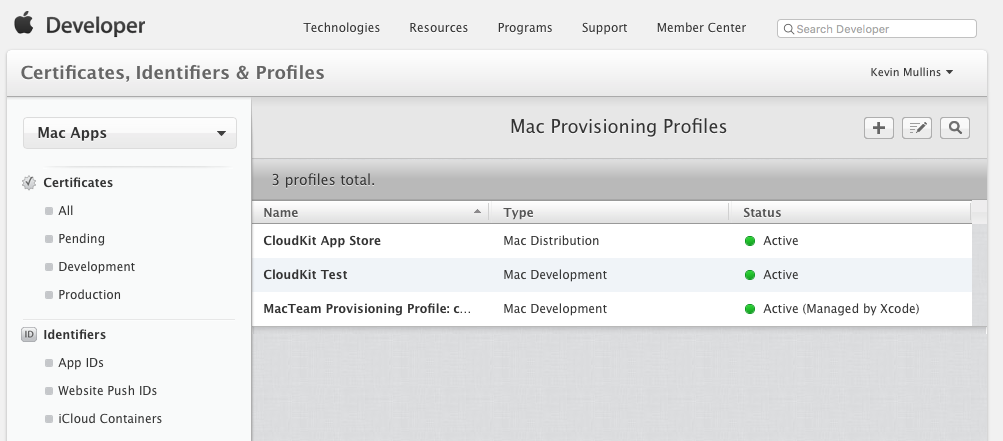Show Pending certificates
This screenshot has width=1003, height=441.
click(x=81, y=239)
